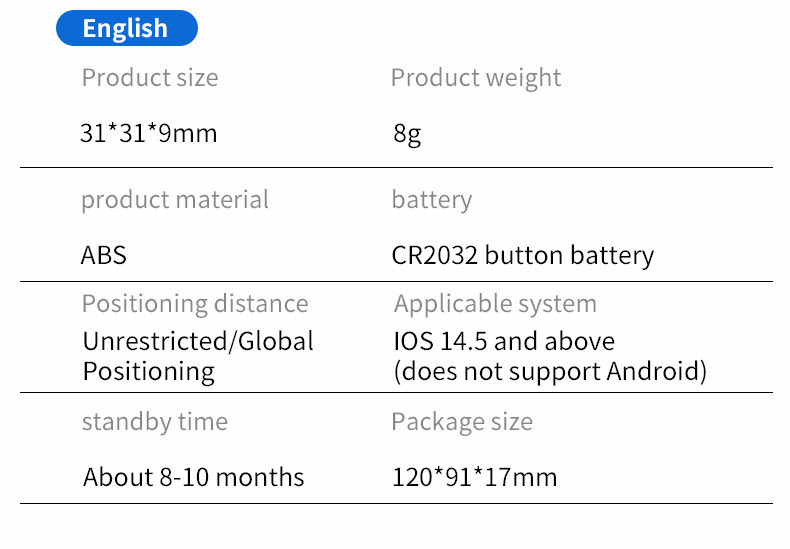Screen dimensions: 790x549
Task: Click the 8g weight value
Action: point(407,134)
